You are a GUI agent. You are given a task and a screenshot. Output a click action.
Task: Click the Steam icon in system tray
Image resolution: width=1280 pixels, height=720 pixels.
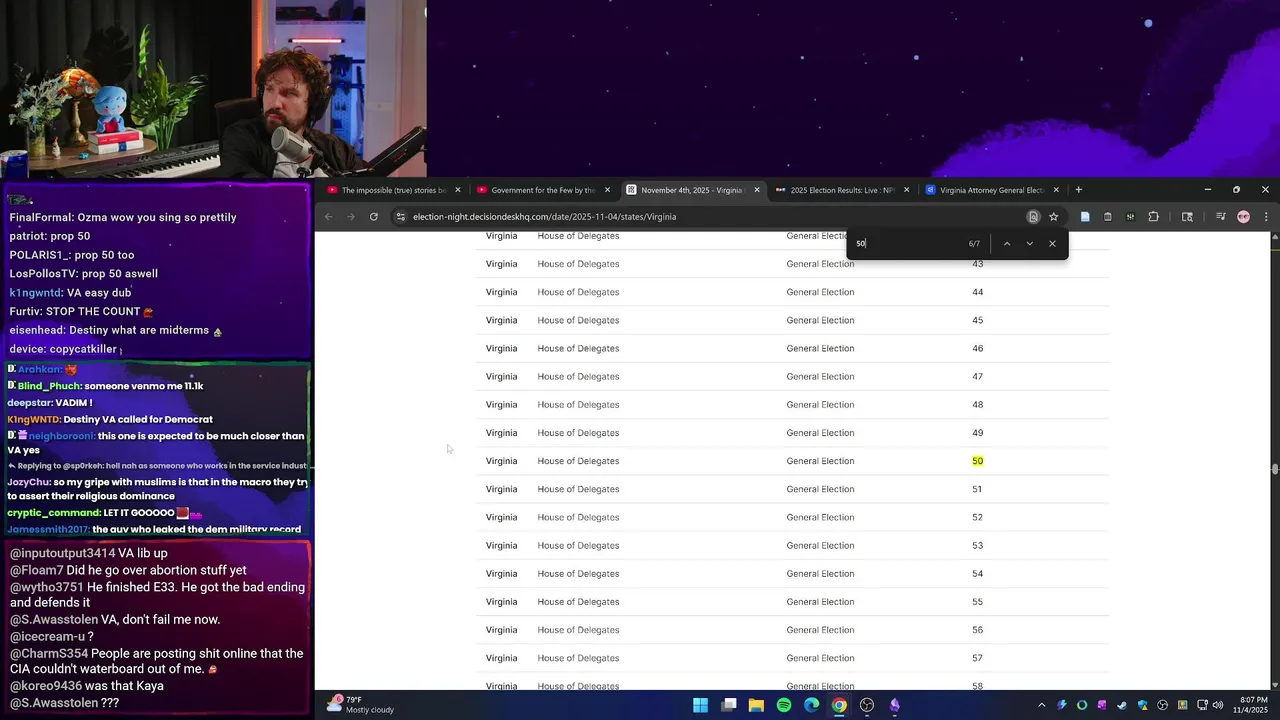click(1122, 705)
